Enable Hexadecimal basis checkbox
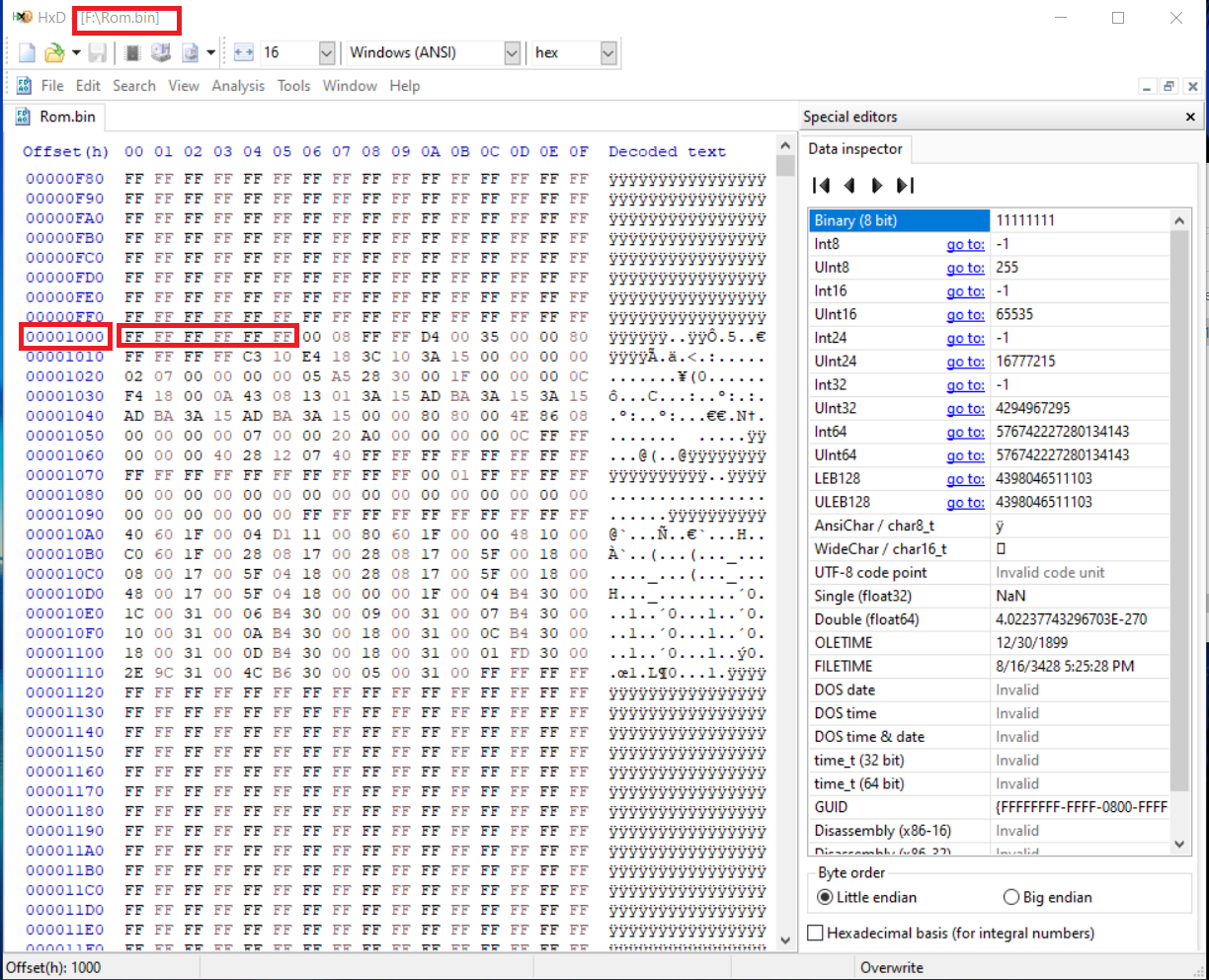Viewport: 1209px width, 980px height. point(816,933)
